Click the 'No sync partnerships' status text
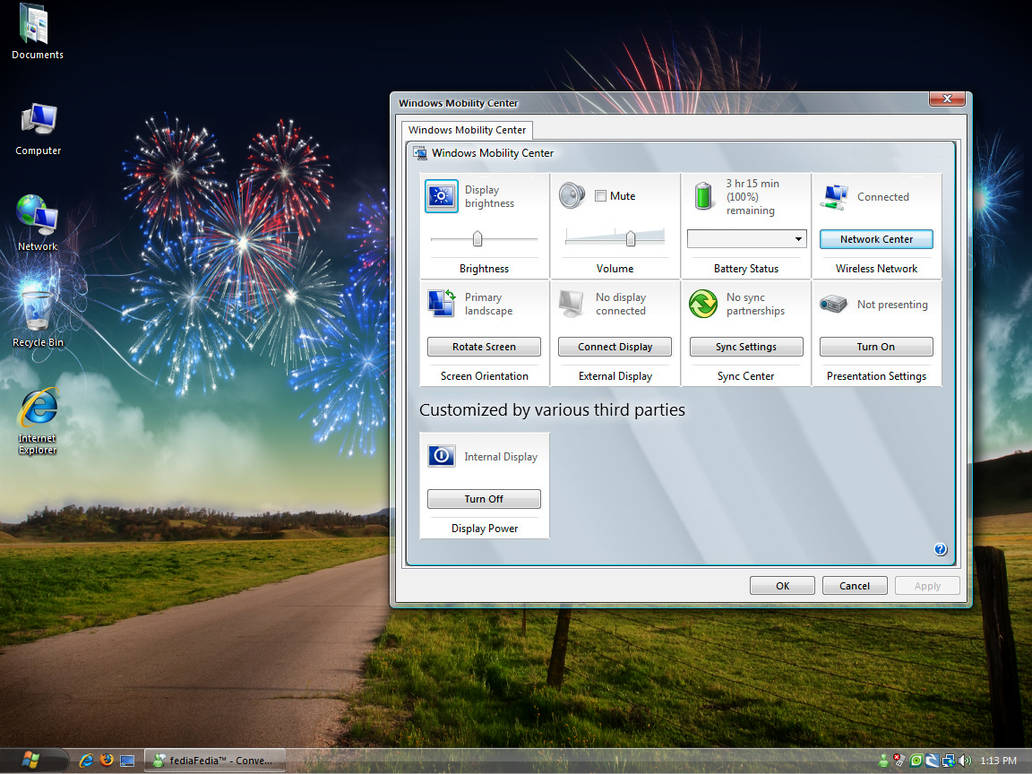 click(x=755, y=304)
